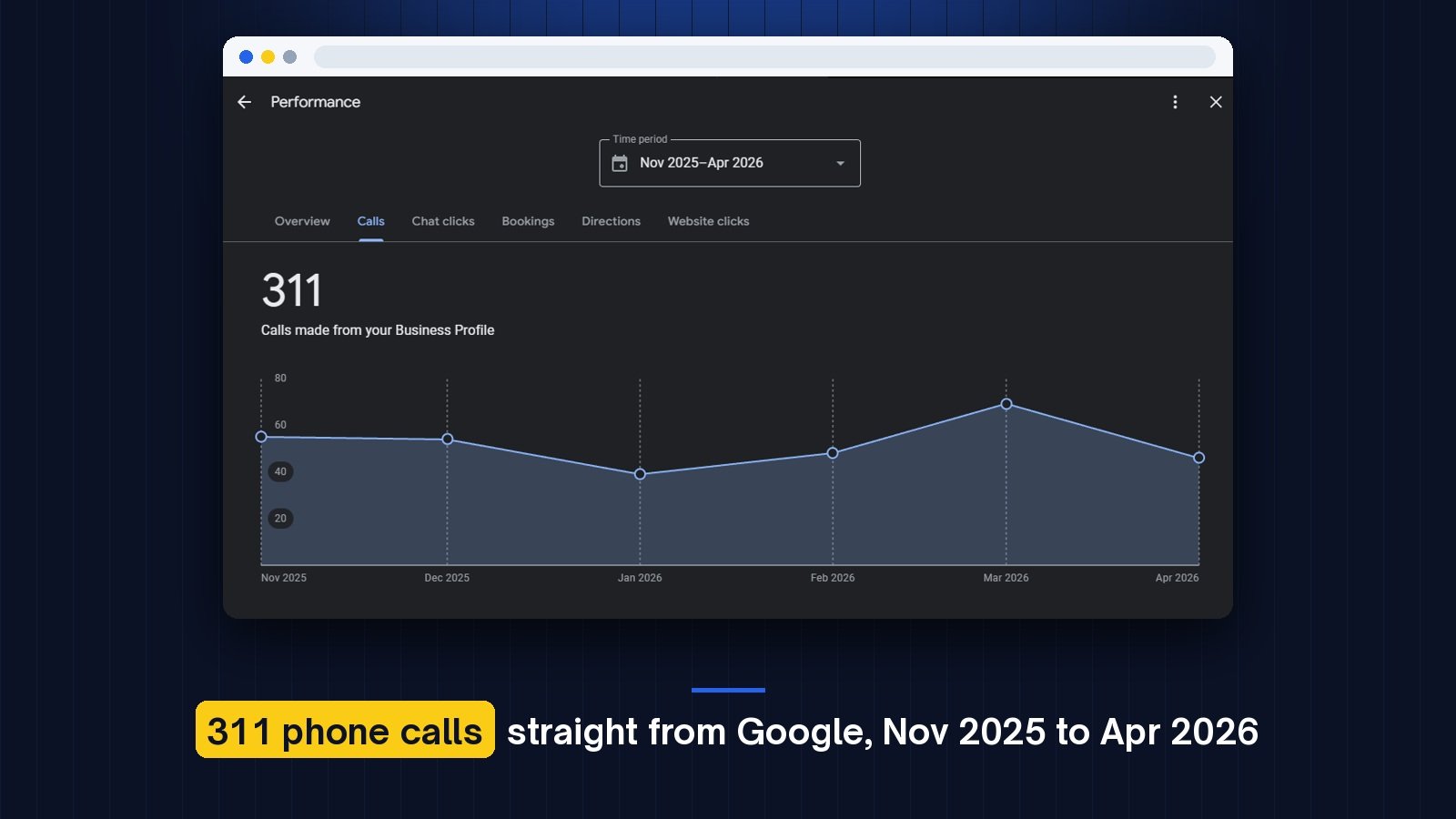1456x819 pixels.
Task: Click the Jan 2026 chart data point
Action: [640, 474]
